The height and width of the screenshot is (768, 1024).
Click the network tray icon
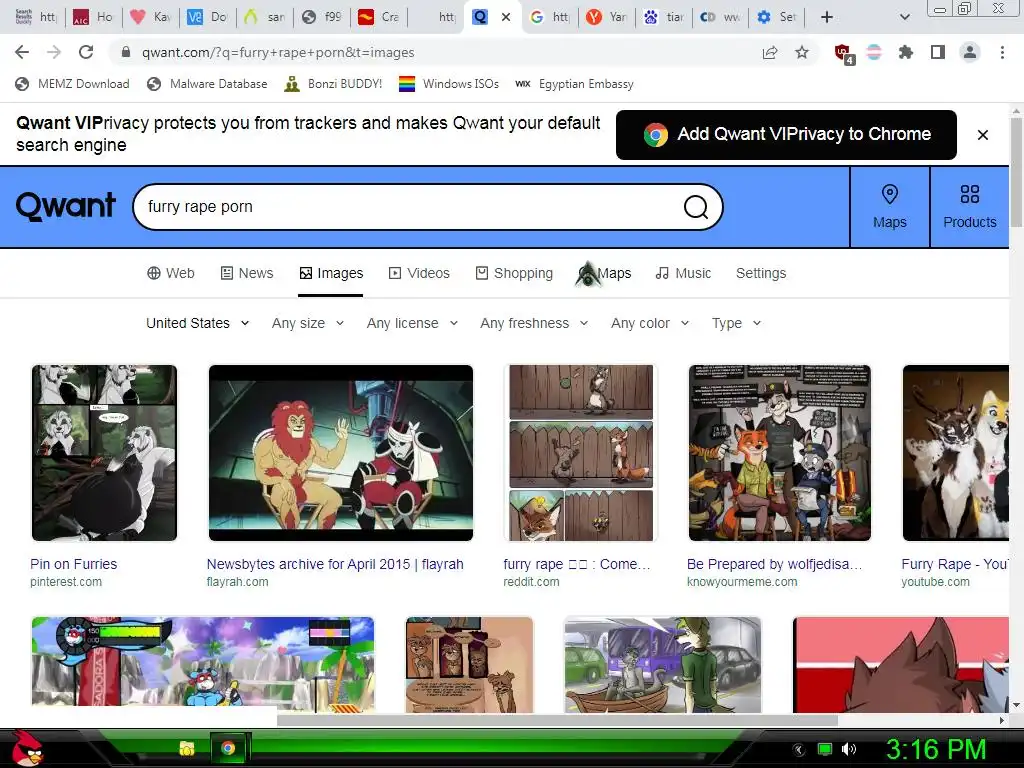coord(825,749)
